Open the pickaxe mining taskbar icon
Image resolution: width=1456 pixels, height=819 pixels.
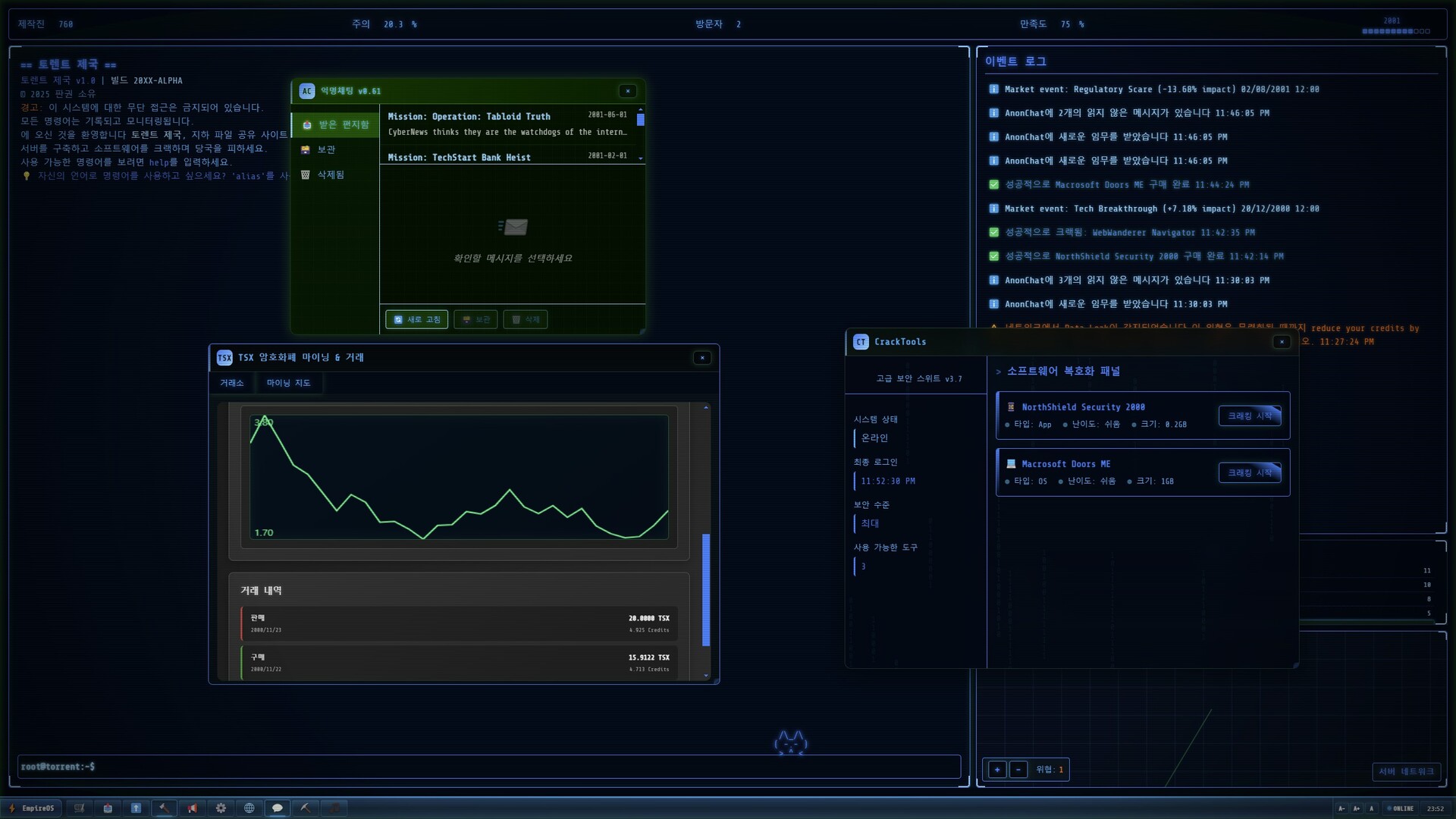pyautogui.click(x=306, y=808)
